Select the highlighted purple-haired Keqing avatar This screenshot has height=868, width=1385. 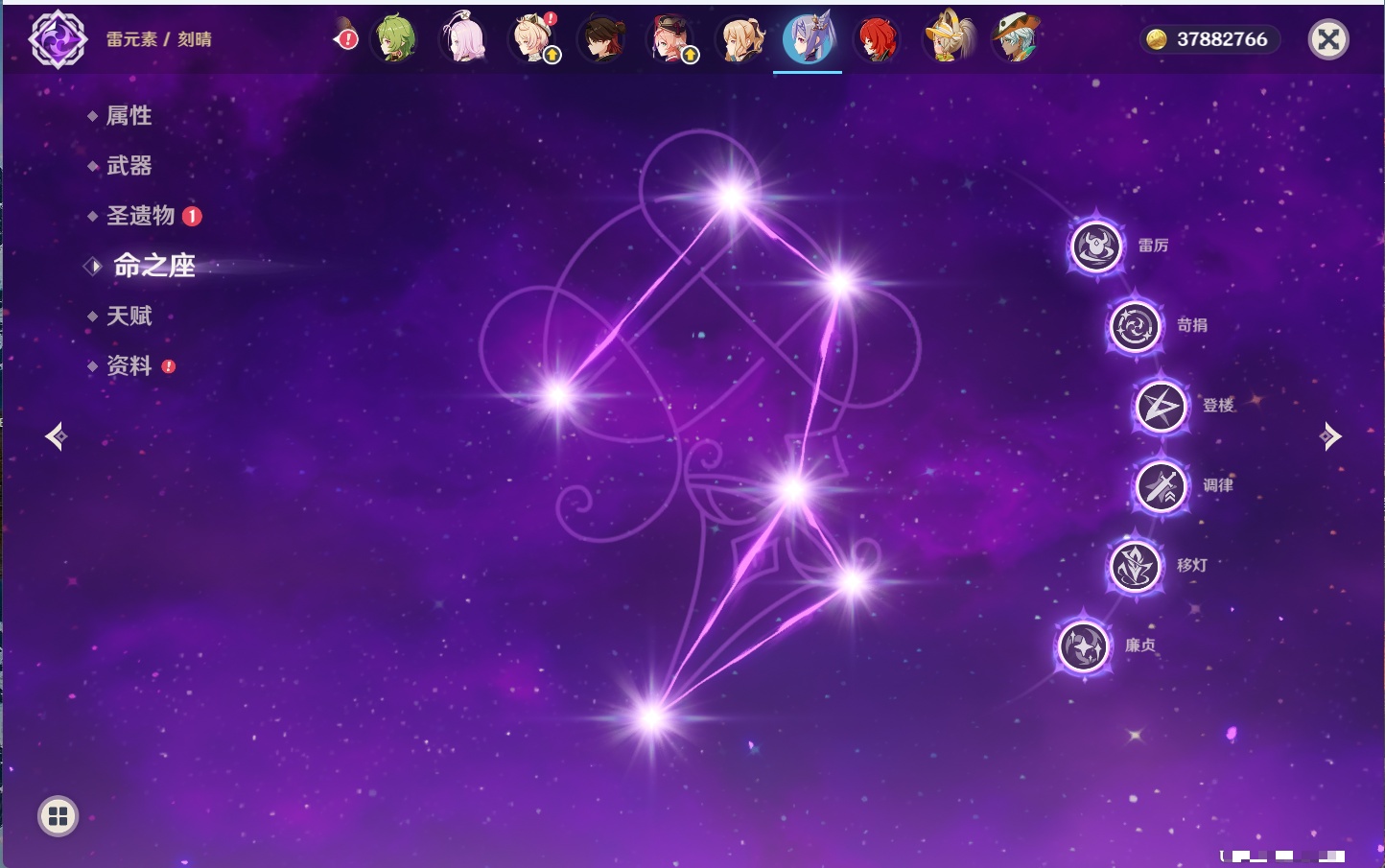(808, 38)
